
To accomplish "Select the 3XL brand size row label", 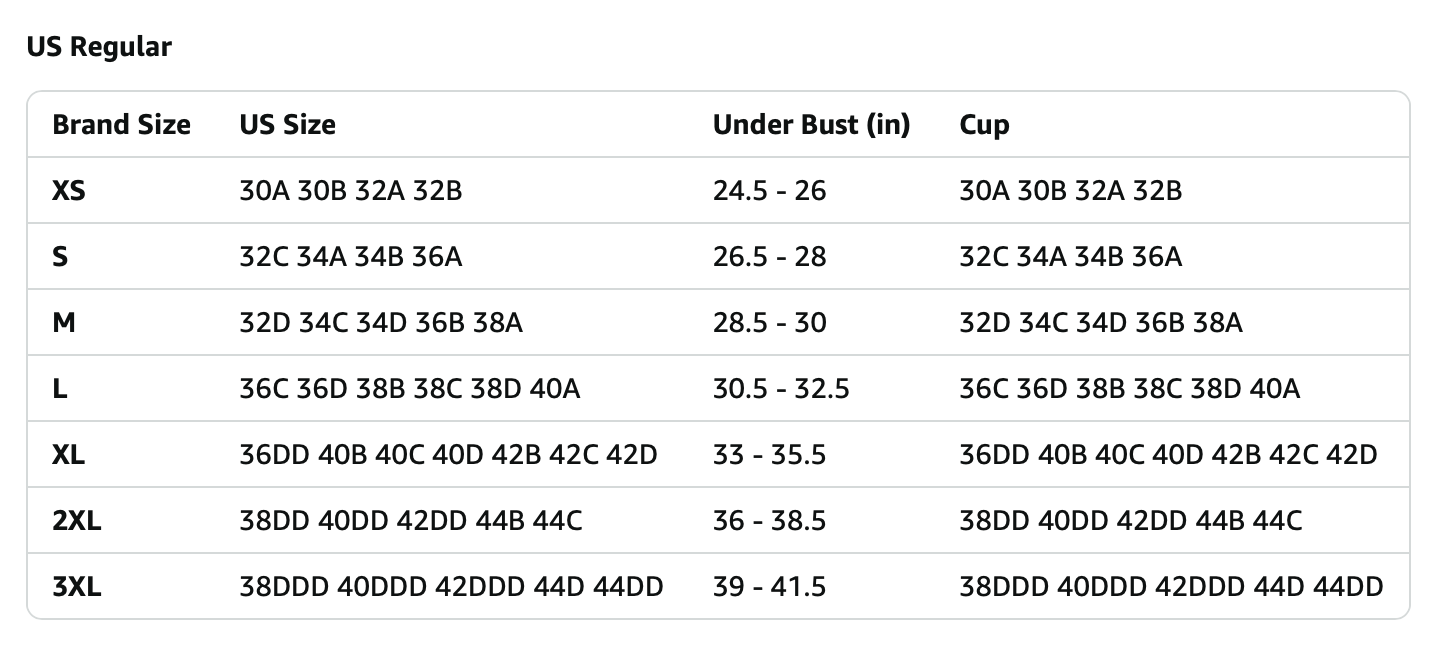I will [x=77, y=586].
